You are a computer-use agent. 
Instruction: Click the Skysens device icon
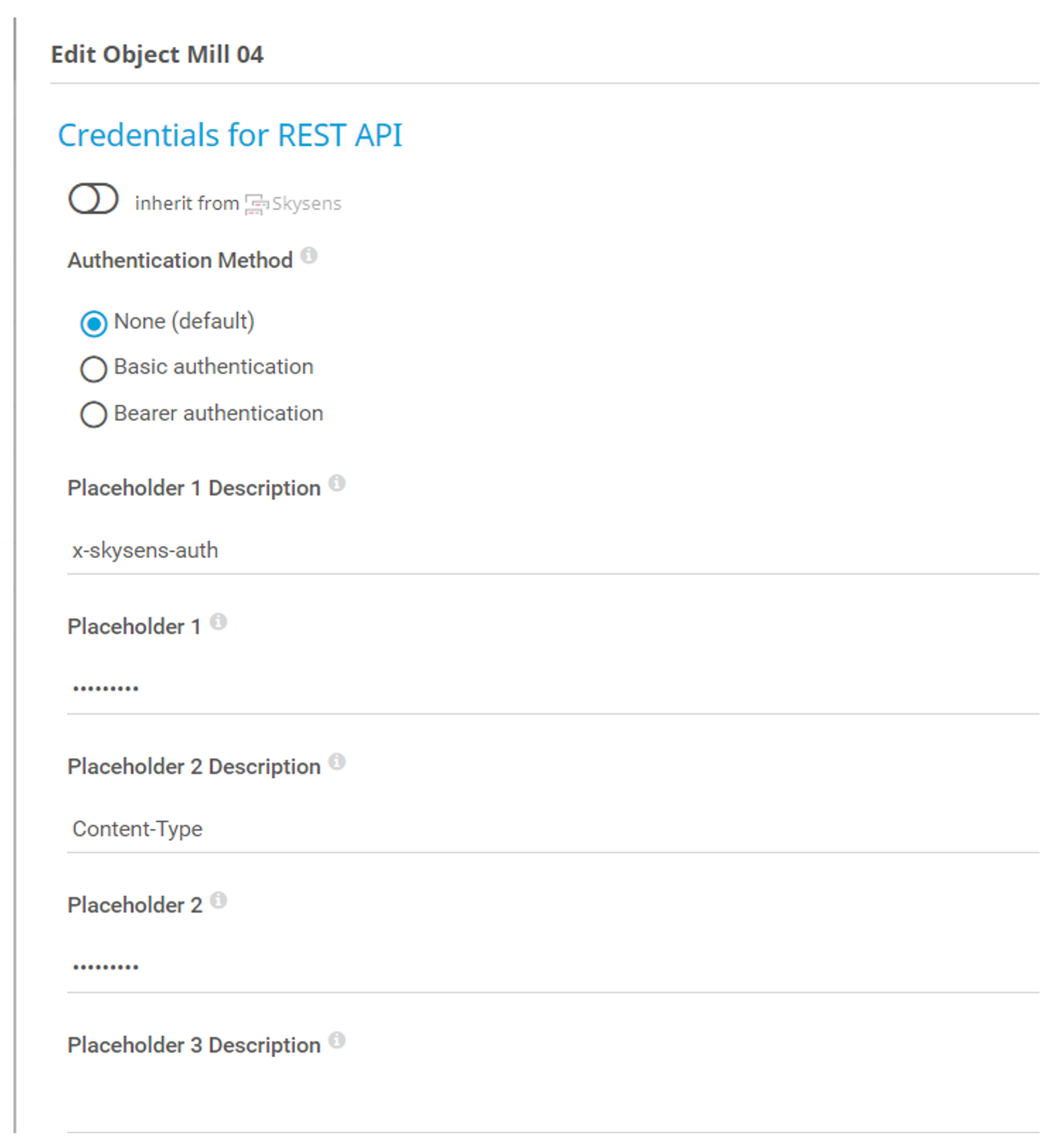(x=256, y=204)
